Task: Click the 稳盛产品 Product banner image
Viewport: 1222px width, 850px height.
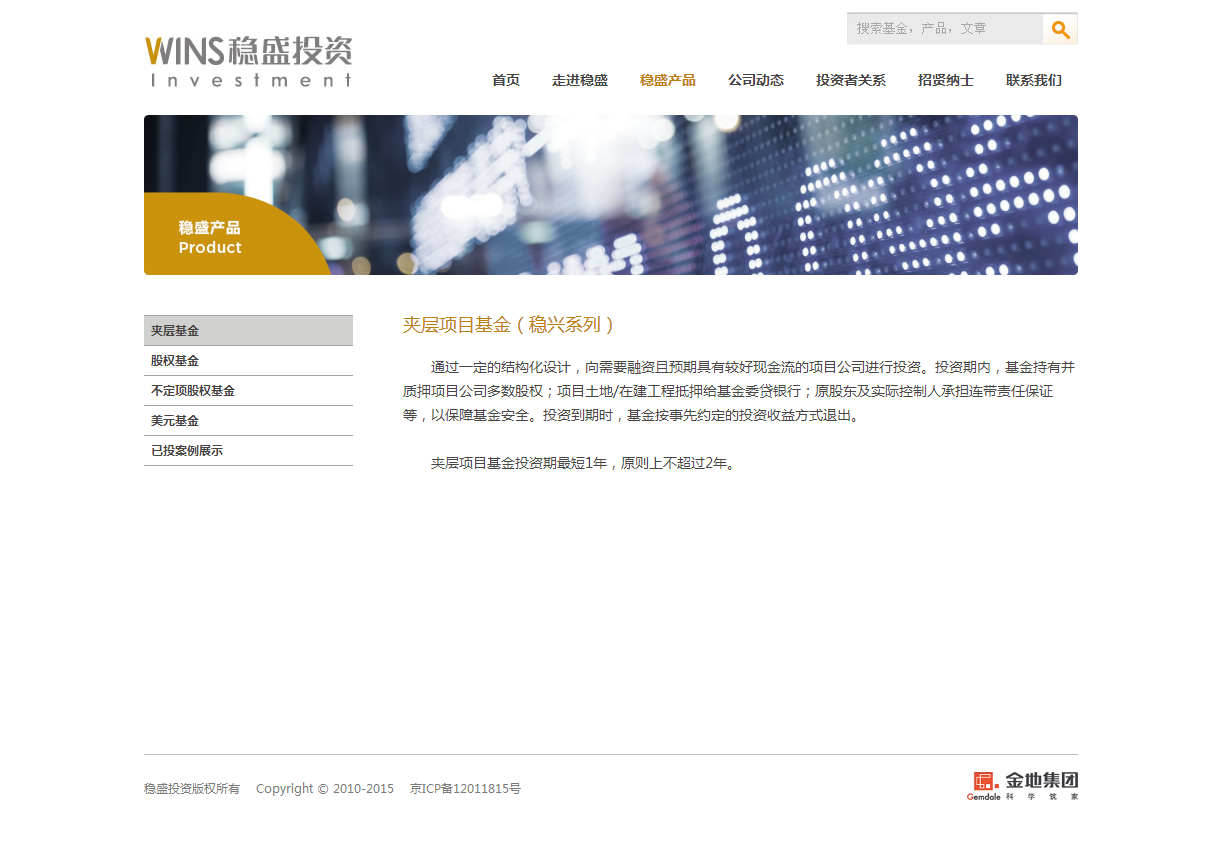Action: 611,195
